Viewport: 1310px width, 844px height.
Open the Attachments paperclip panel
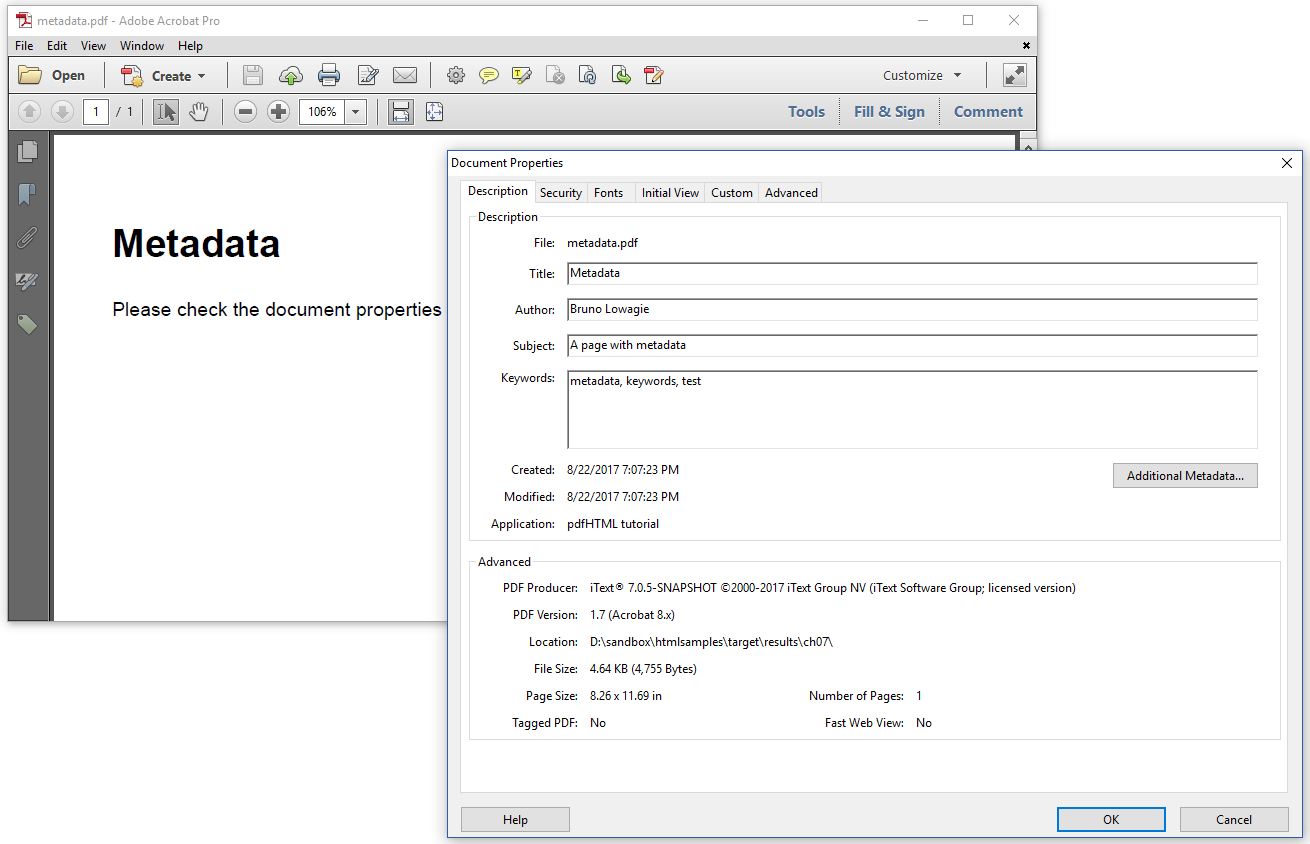28,237
